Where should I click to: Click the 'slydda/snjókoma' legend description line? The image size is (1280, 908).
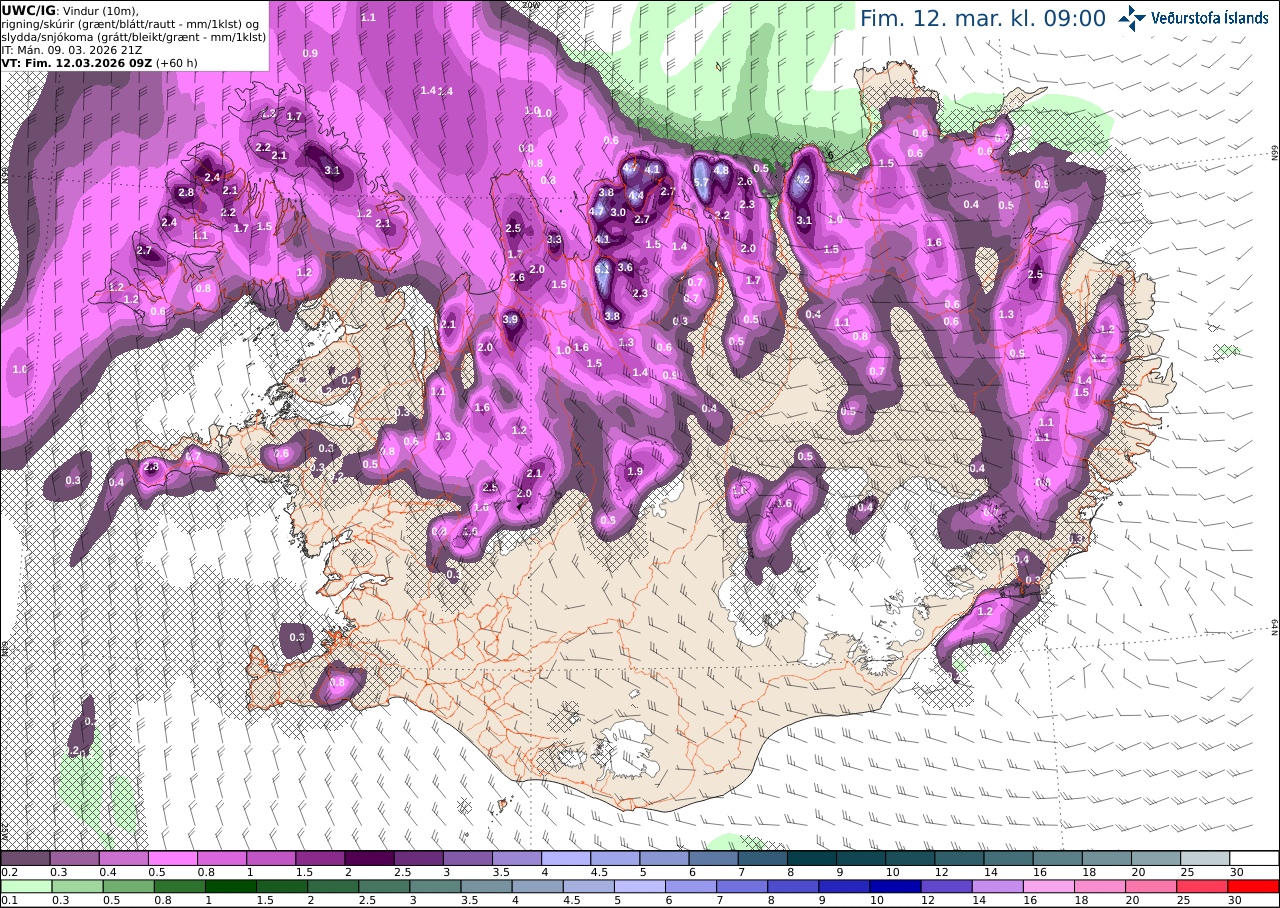coord(133,36)
